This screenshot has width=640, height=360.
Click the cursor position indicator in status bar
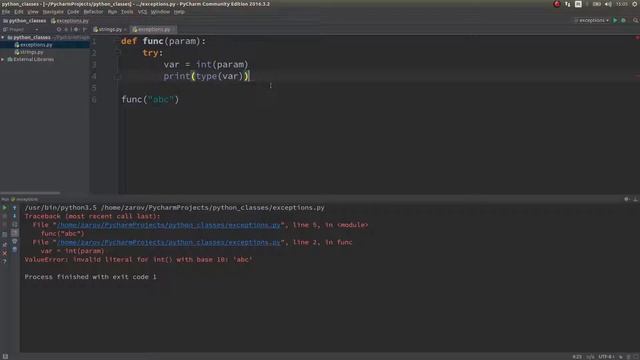[577, 357]
